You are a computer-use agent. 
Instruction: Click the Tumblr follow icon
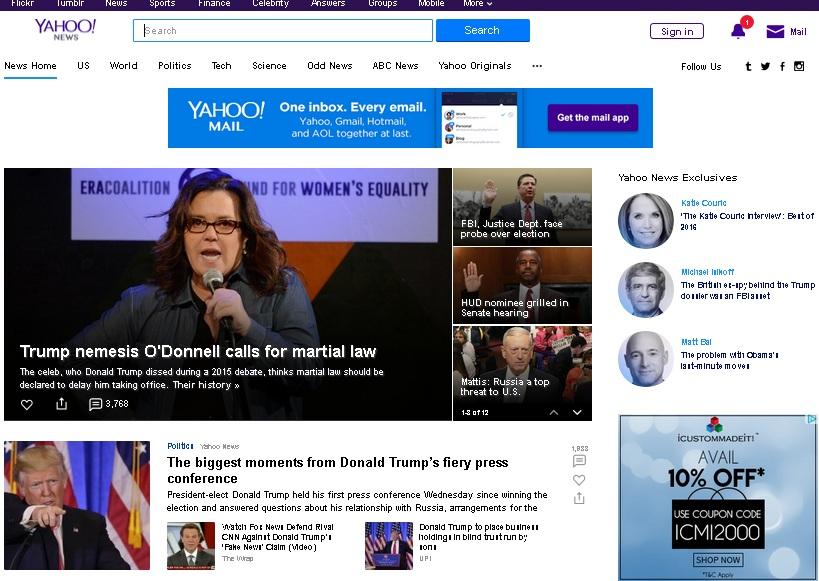[x=748, y=65]
